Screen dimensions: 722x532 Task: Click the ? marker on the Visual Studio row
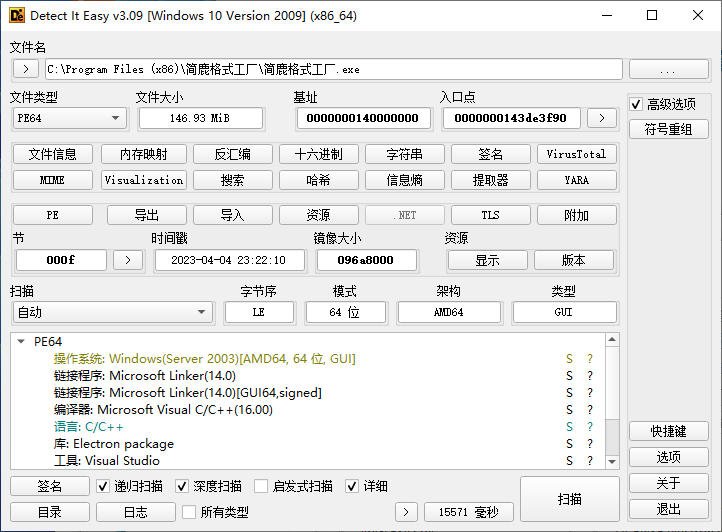click(x=590, y=461)
